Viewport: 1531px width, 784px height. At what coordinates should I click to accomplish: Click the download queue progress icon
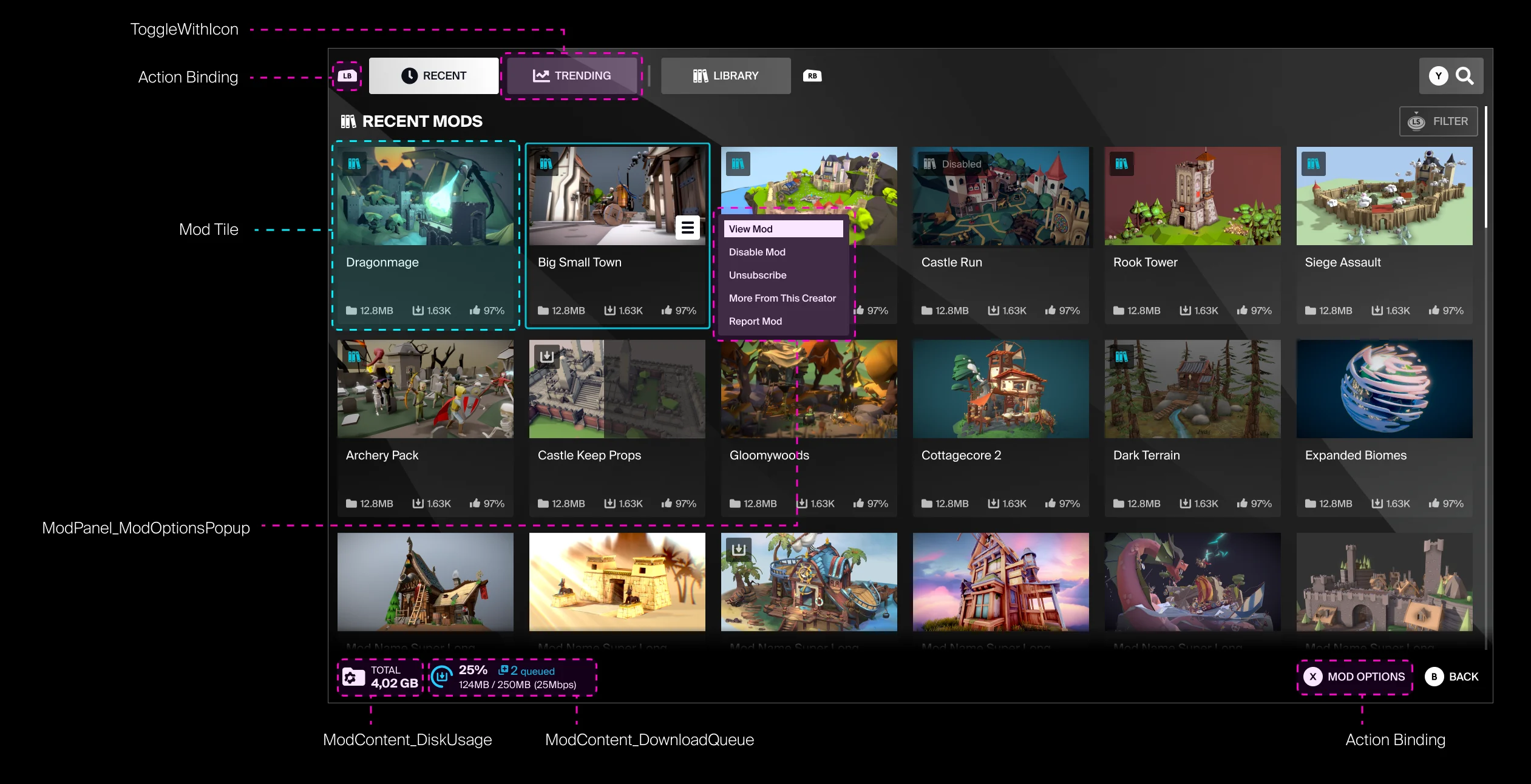point(442,676)
